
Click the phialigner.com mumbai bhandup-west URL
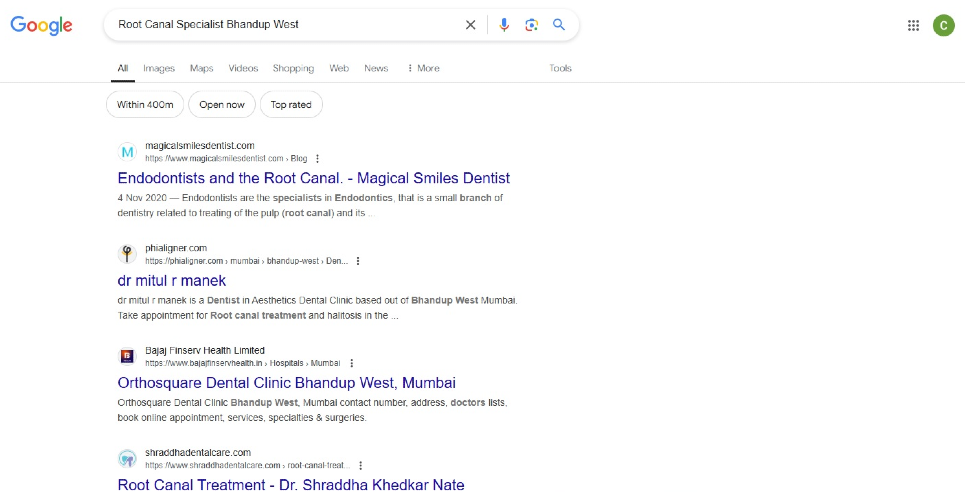point(246,261)
